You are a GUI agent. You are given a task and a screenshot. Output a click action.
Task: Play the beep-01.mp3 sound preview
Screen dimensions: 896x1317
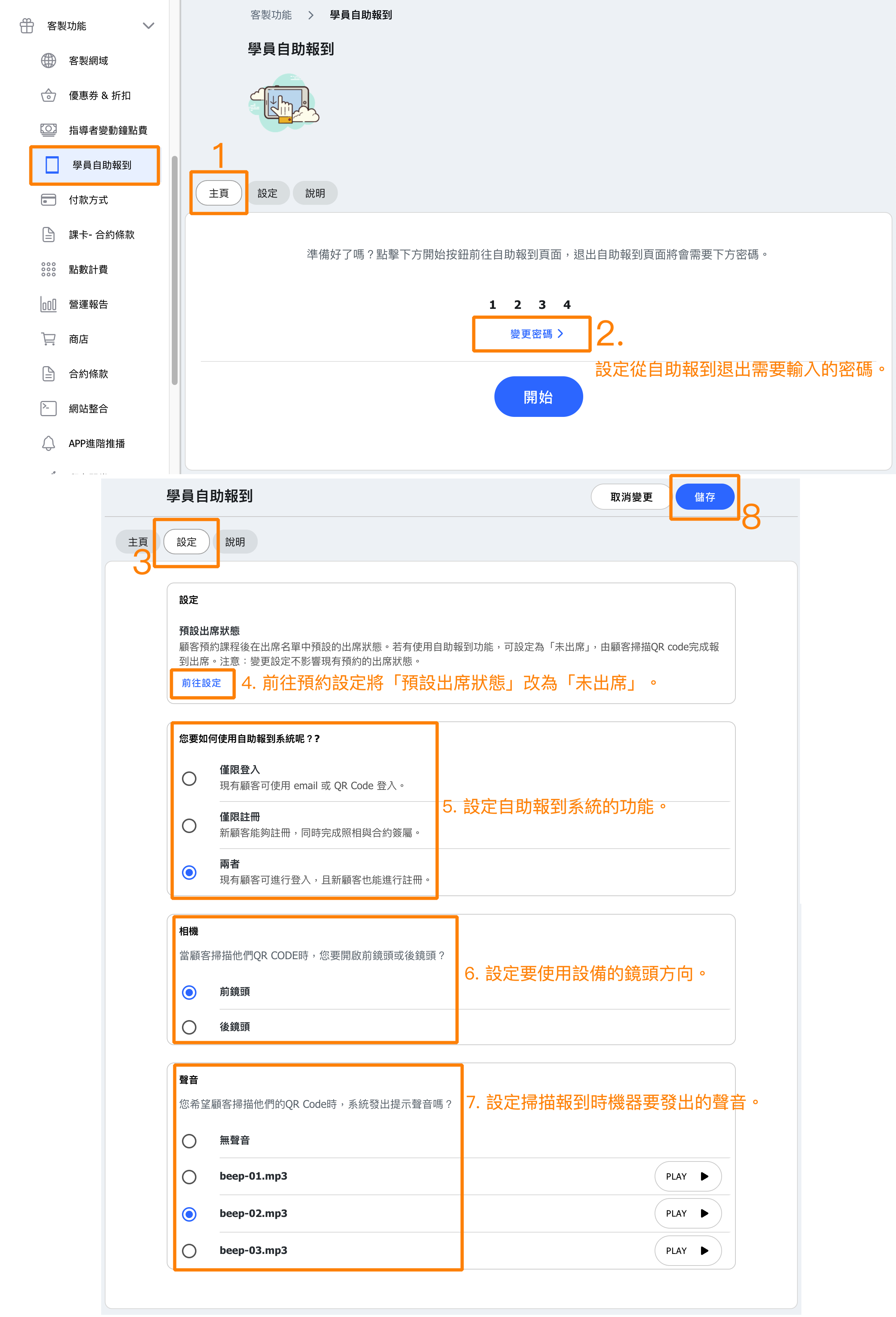point(688,1176)
